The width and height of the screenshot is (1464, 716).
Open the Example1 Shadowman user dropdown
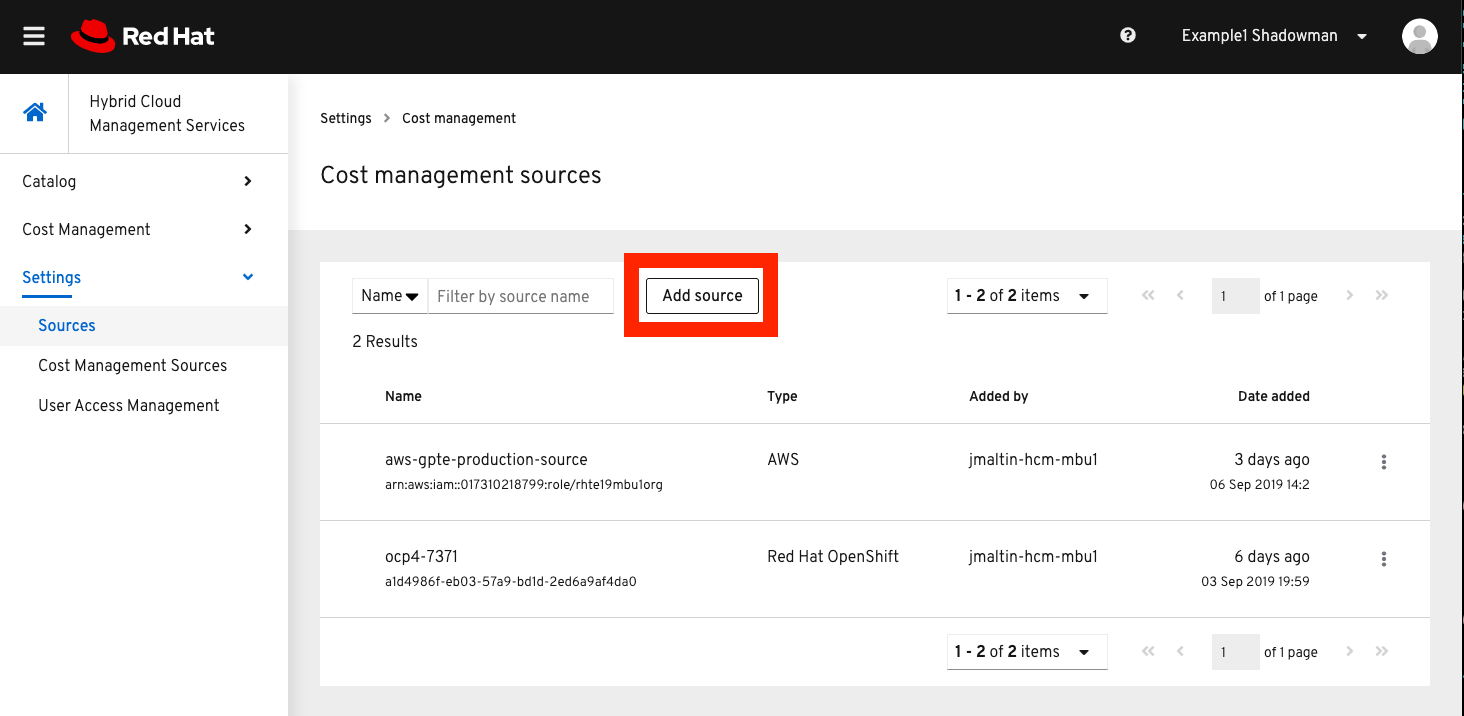pyautogui.click(x=1274, y=36)
